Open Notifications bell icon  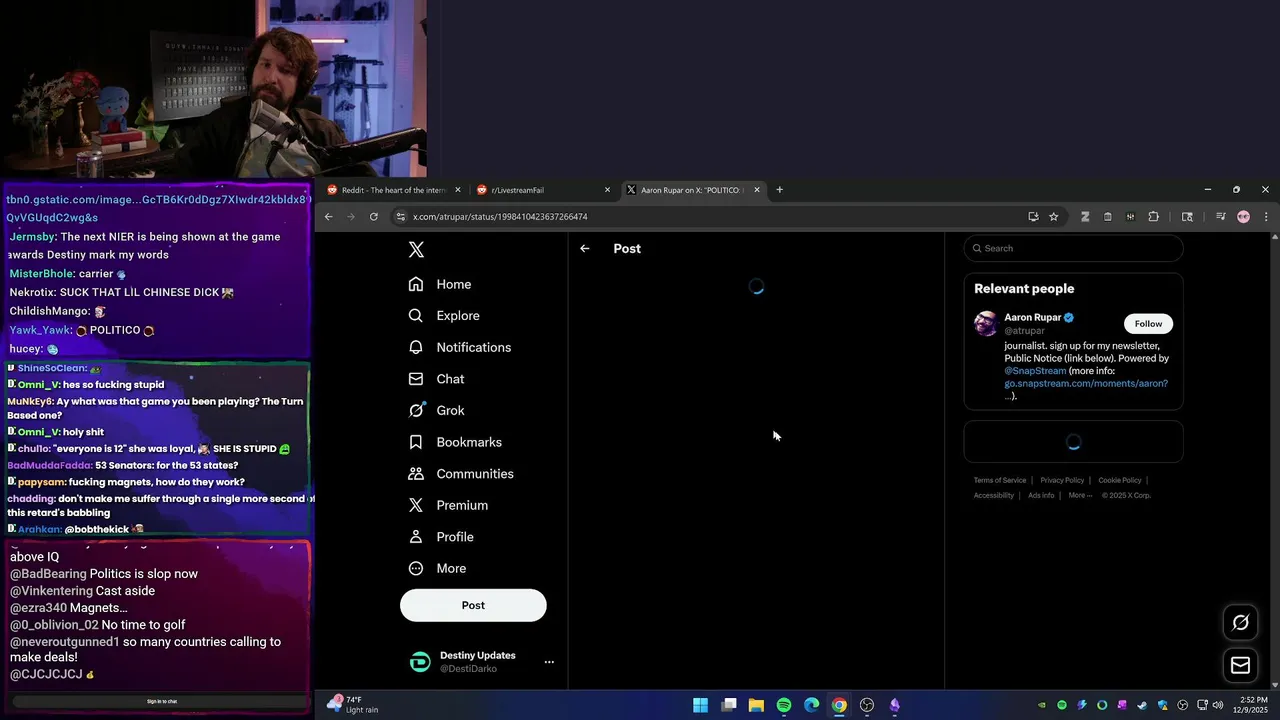(416, 347)
